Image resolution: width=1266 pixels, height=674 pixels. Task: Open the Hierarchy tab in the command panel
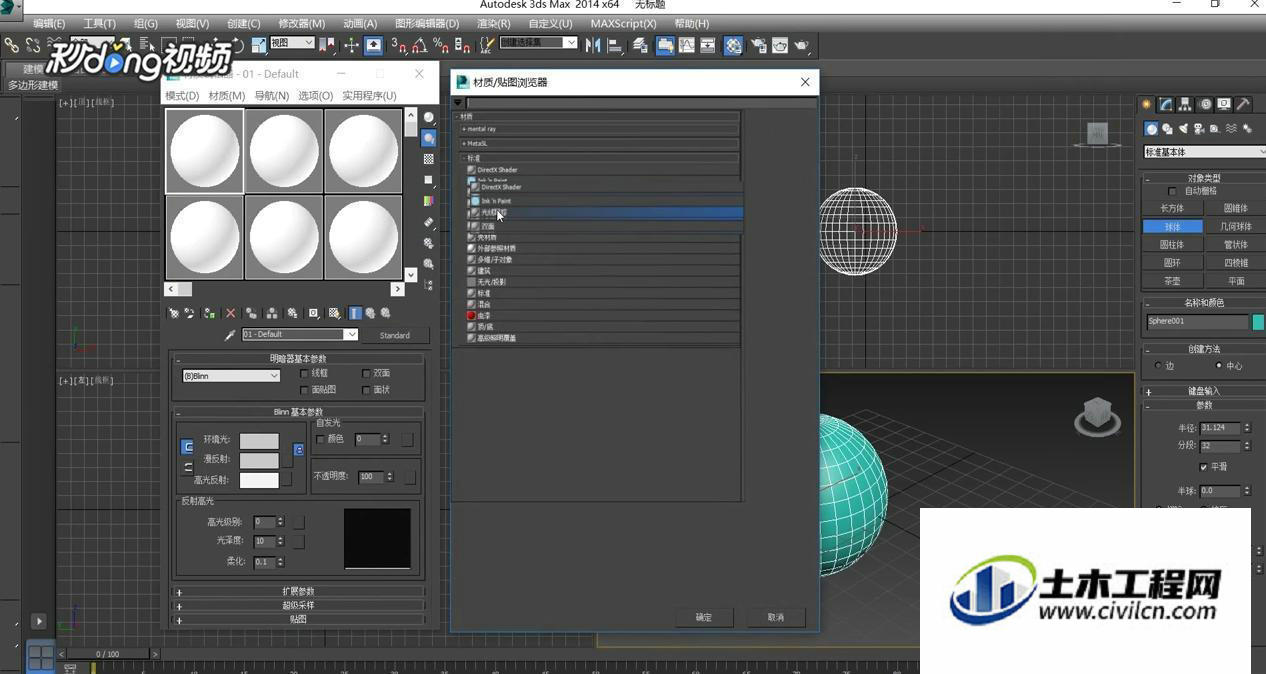point(1185,104)
